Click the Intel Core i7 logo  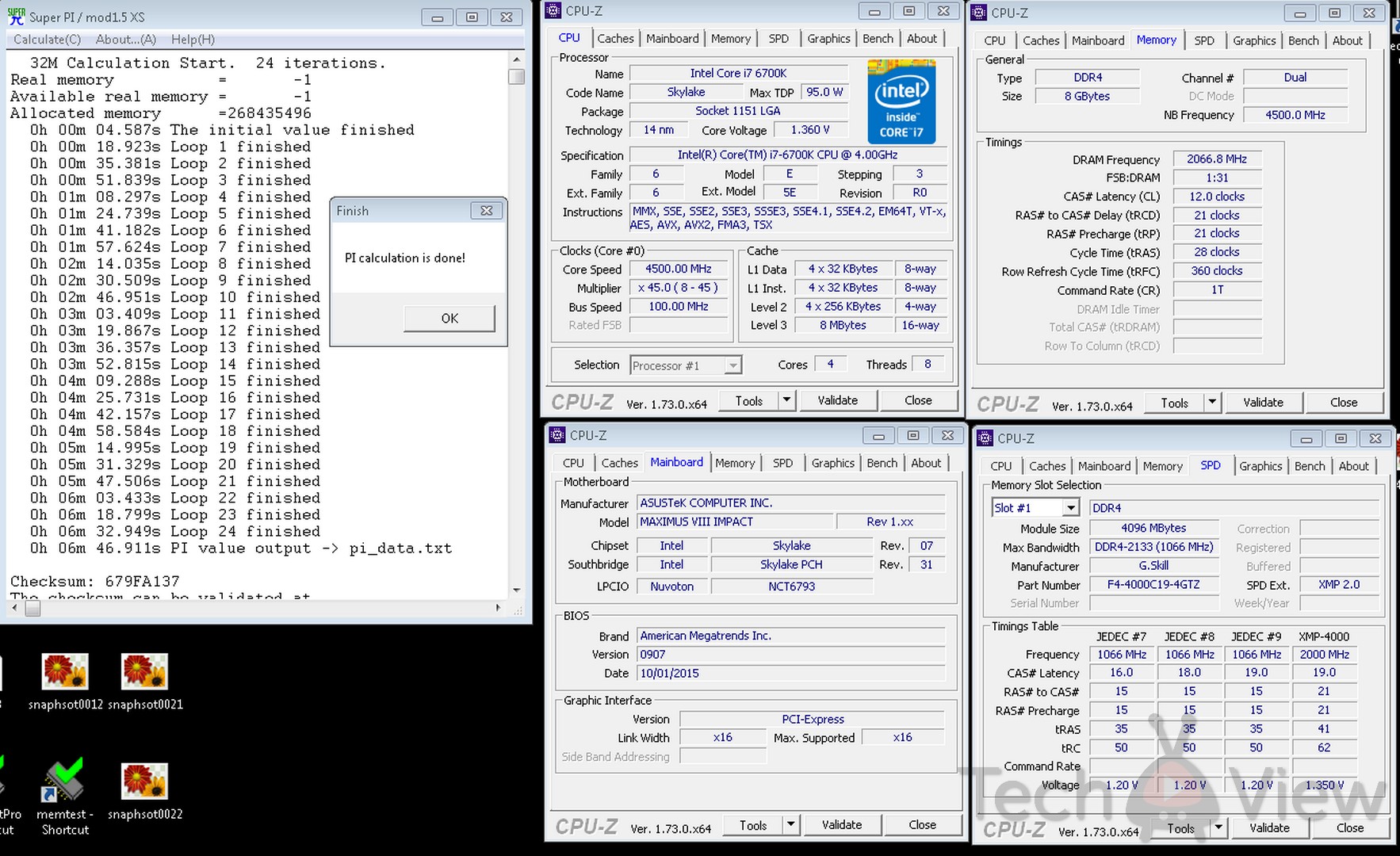pos(901,101)
